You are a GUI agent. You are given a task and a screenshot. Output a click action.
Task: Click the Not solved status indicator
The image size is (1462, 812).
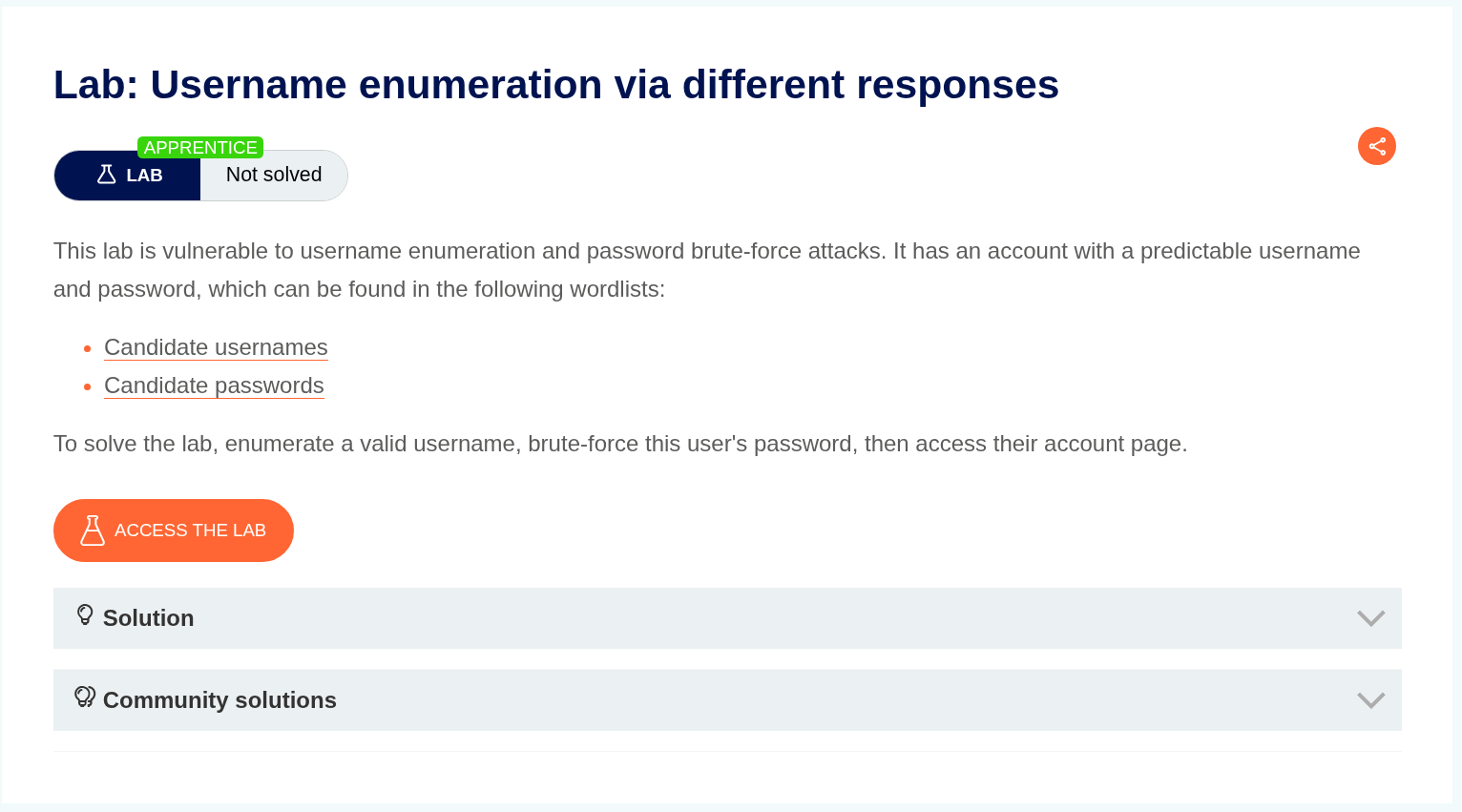point(274,176)
